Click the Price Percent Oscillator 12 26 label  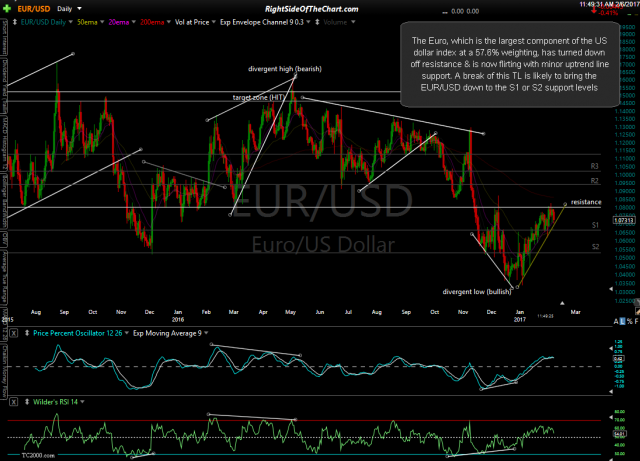[x=78, y=333]
